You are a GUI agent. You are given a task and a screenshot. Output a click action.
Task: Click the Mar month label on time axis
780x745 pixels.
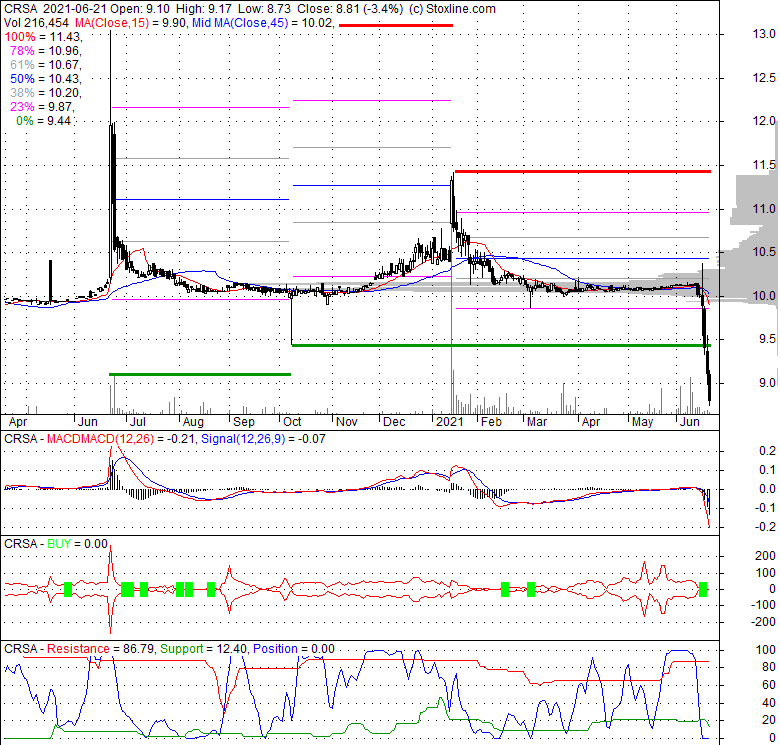pos(537,422)
